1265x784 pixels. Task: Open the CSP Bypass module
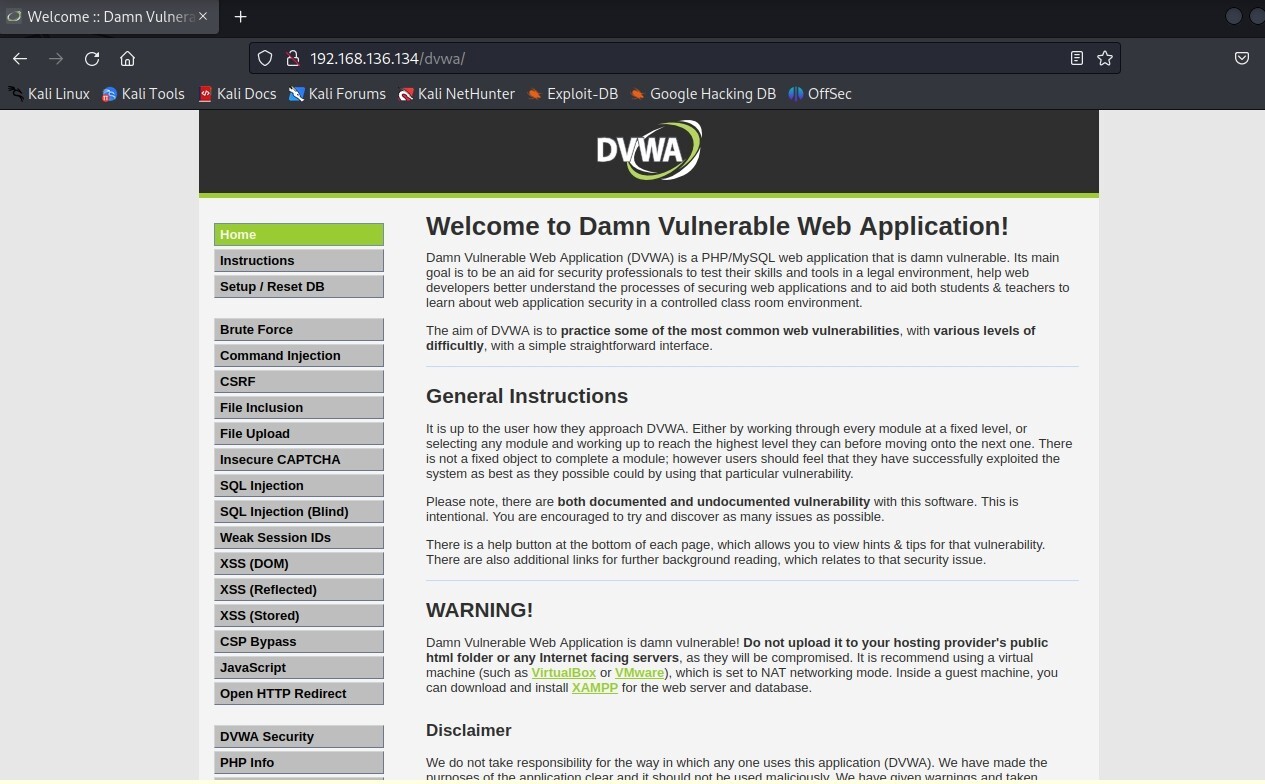click(299, 641)
